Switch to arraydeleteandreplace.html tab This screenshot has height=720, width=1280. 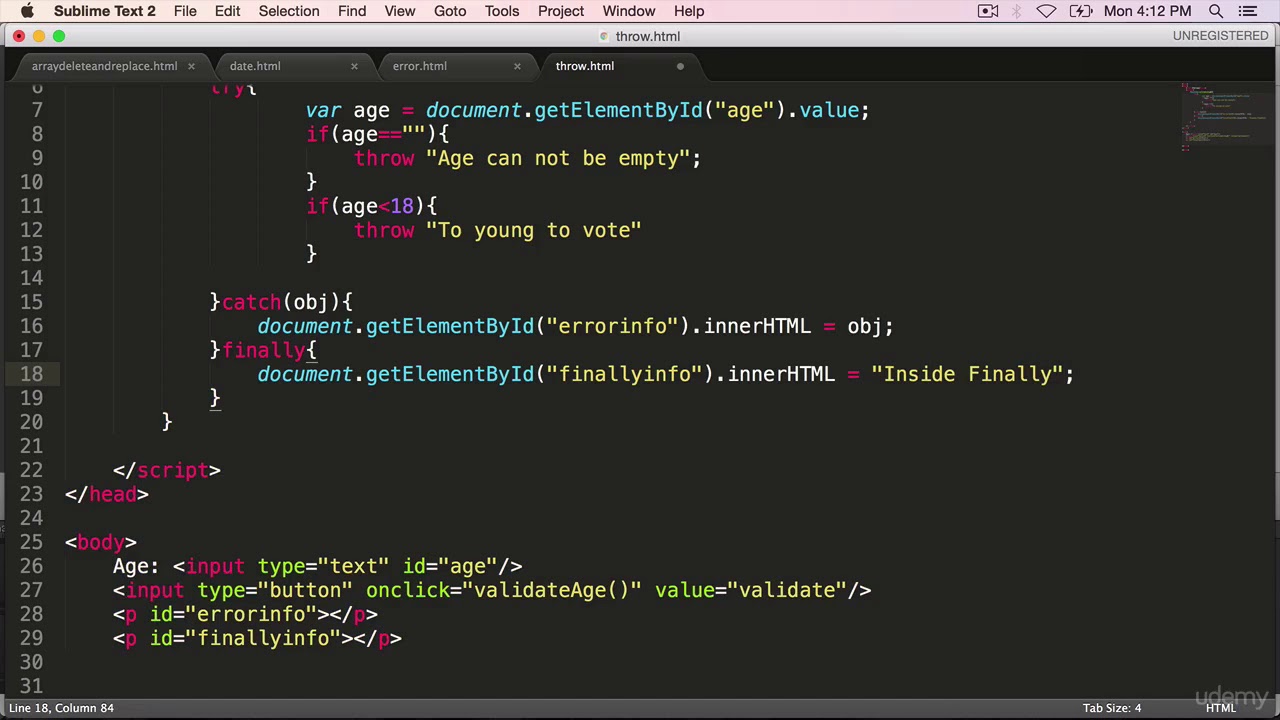[104, 66]
